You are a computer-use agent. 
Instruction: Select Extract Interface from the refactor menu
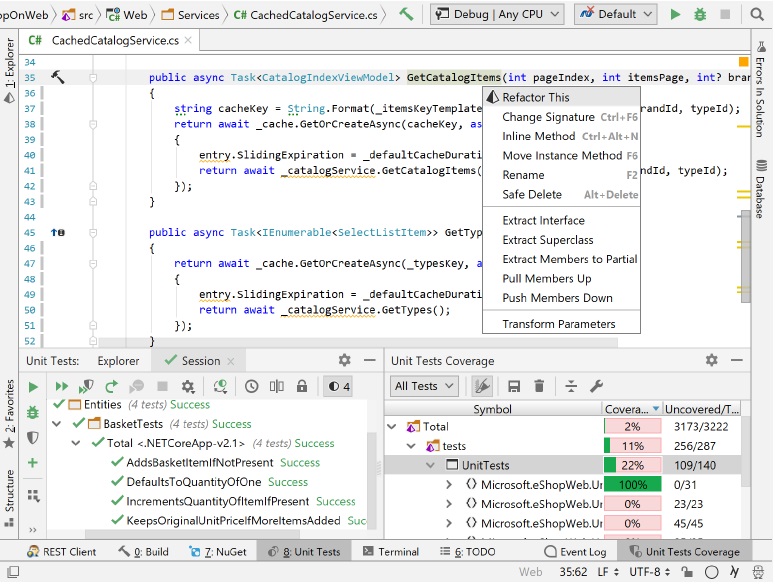(543, 220)
